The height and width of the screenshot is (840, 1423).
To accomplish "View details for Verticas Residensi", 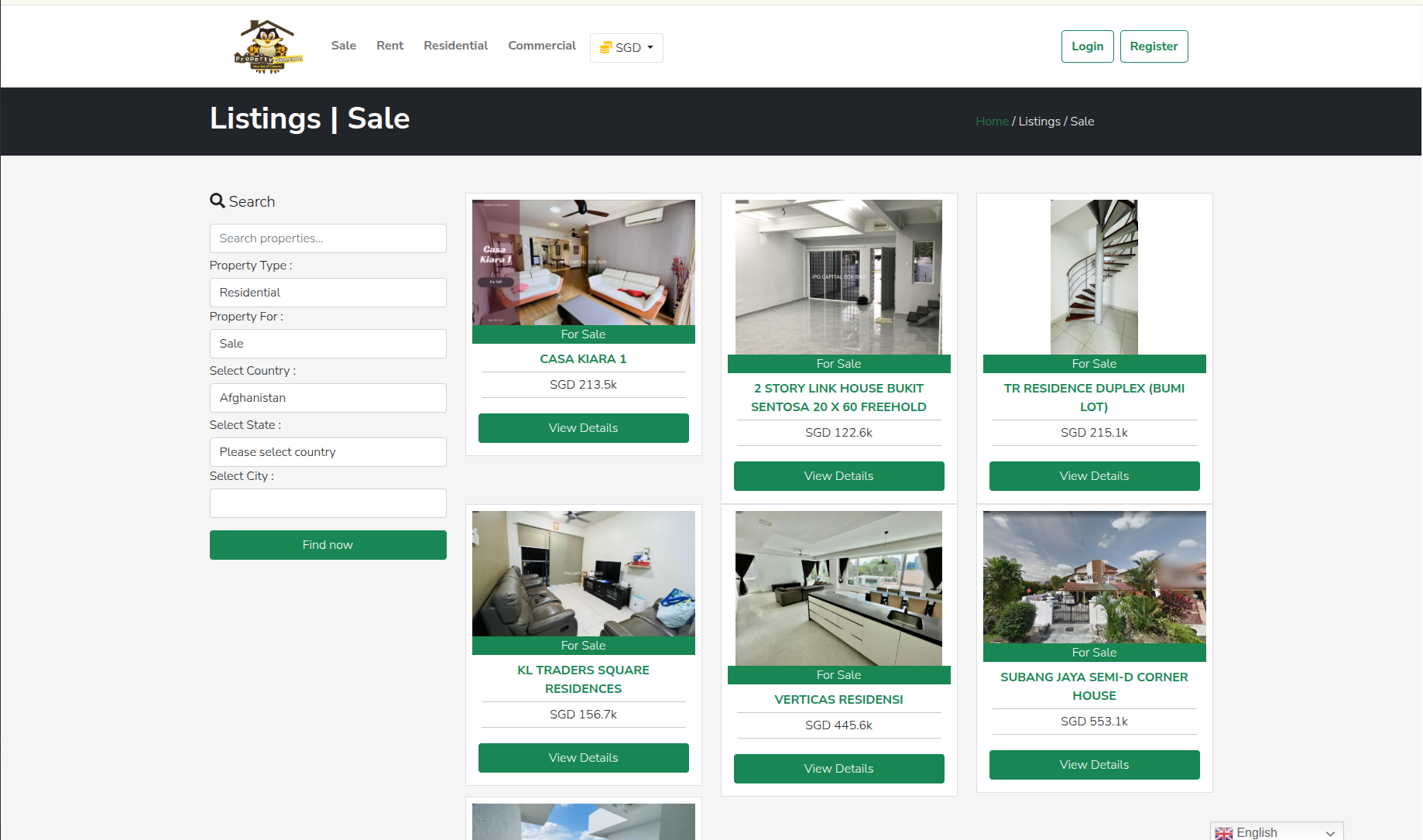I will [x=838, y=769].
